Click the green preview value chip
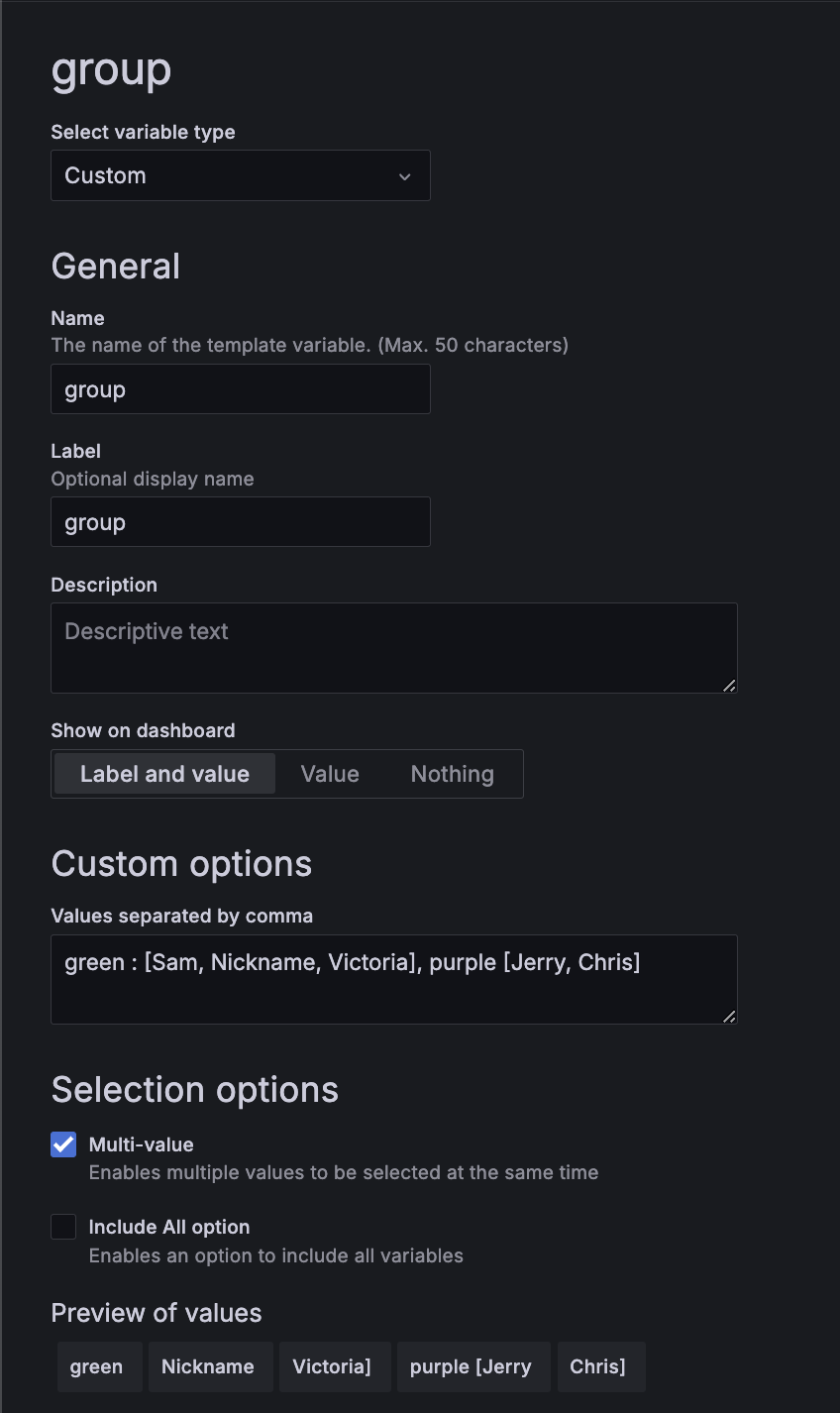 point(97,1366)
